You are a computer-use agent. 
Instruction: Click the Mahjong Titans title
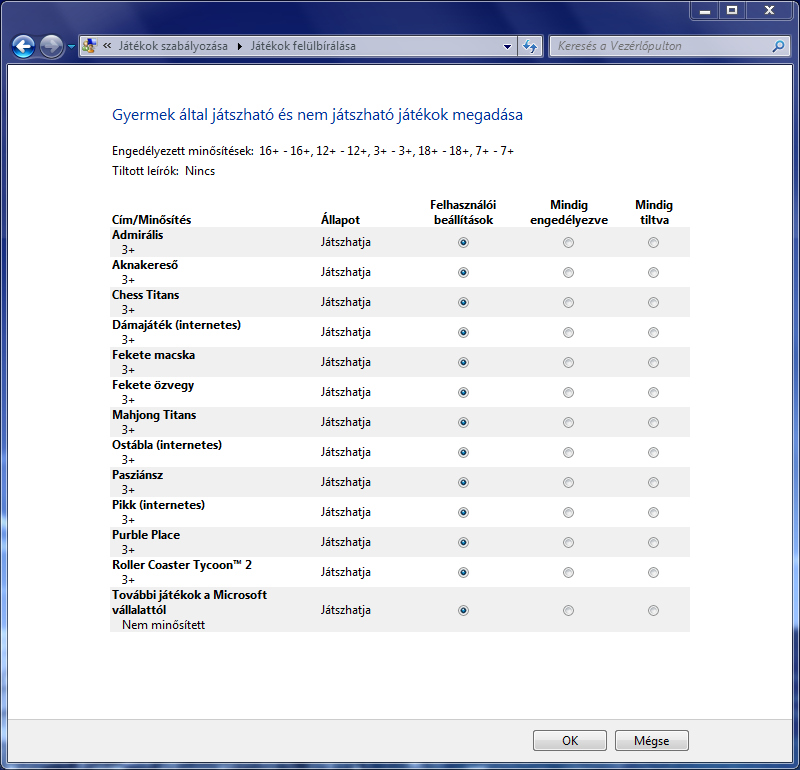coord(154,415)
